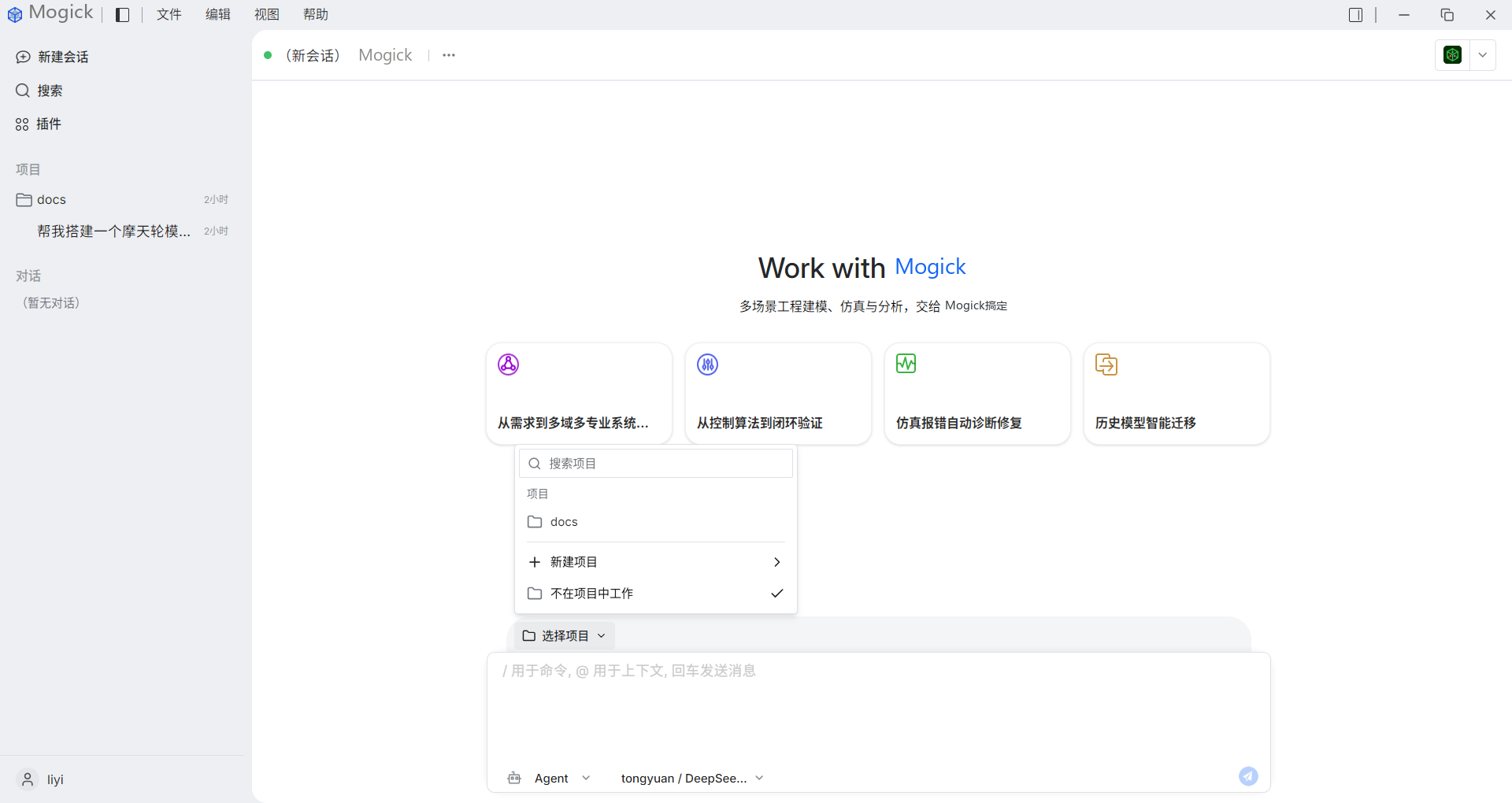Click the 项目 section header in sidebar
Viewport: 1512px width, 803px height.
pyautogui.click(x=28, y=169)
